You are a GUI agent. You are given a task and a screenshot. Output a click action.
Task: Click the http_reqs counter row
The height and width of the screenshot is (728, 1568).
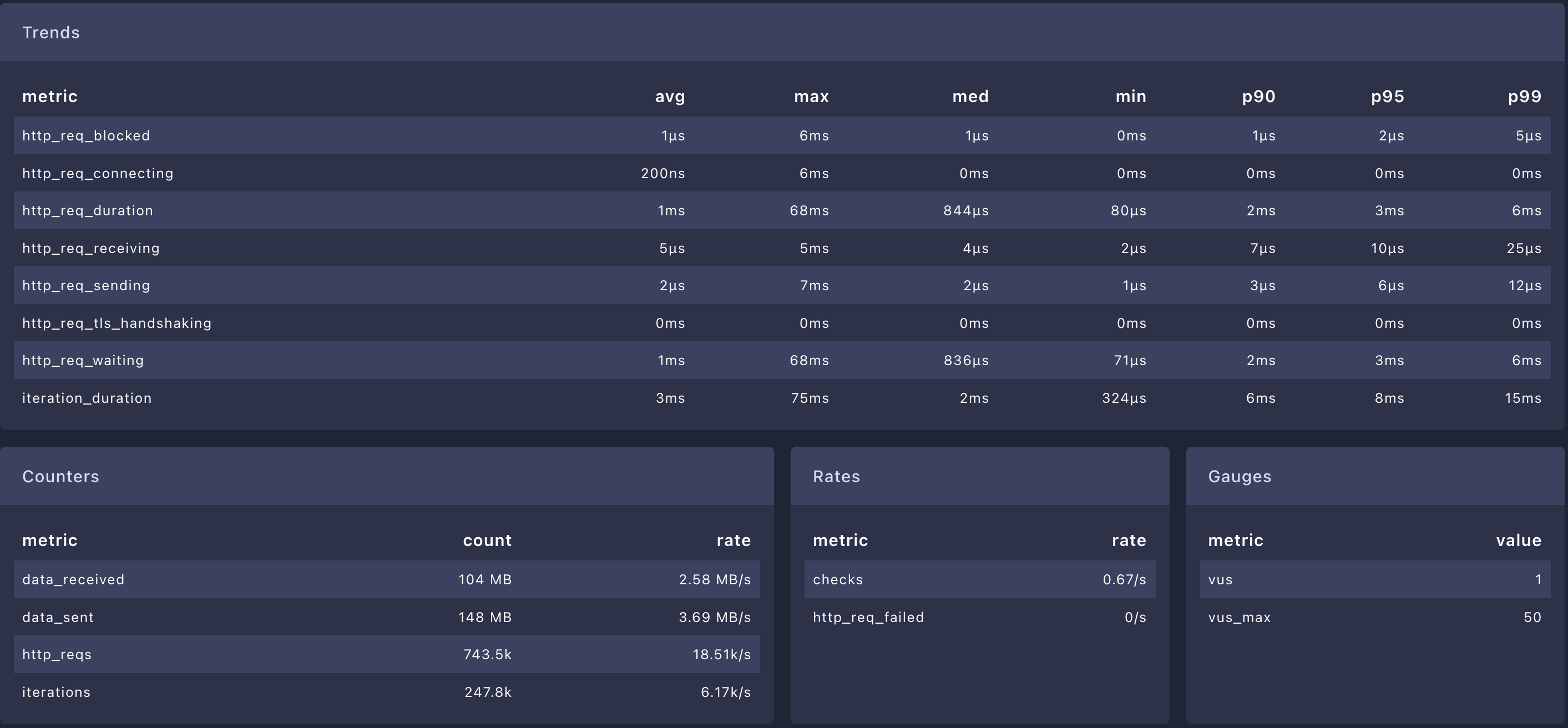(x=387, y=654)
